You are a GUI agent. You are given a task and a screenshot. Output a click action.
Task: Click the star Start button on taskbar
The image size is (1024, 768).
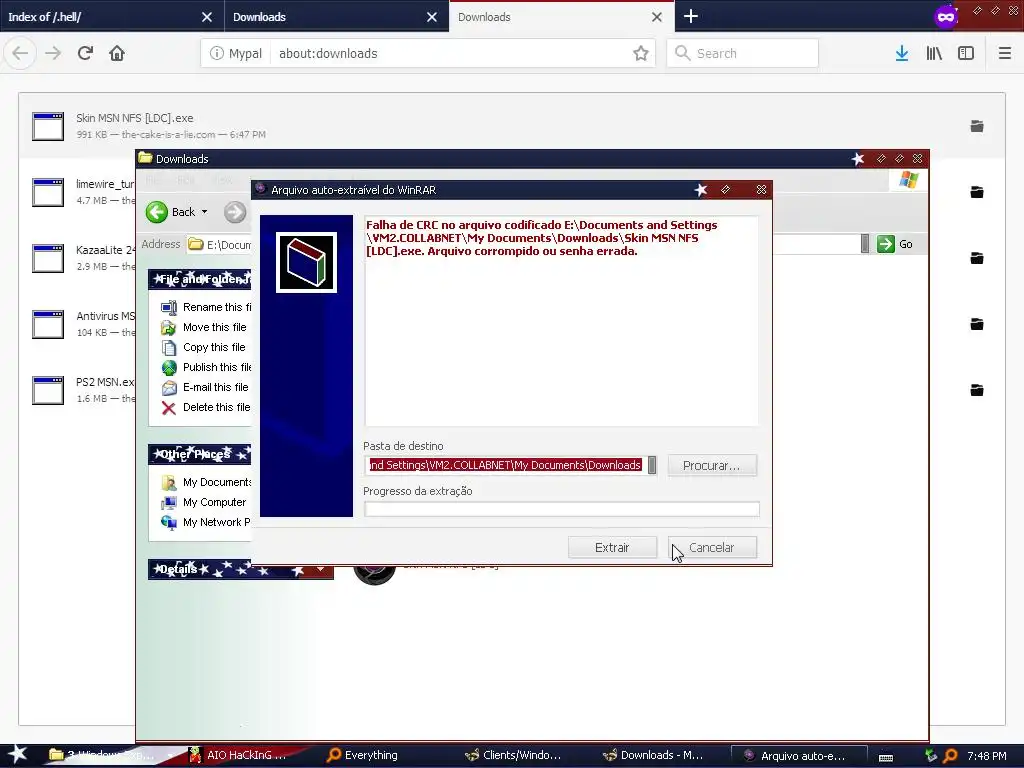(17, 754)
